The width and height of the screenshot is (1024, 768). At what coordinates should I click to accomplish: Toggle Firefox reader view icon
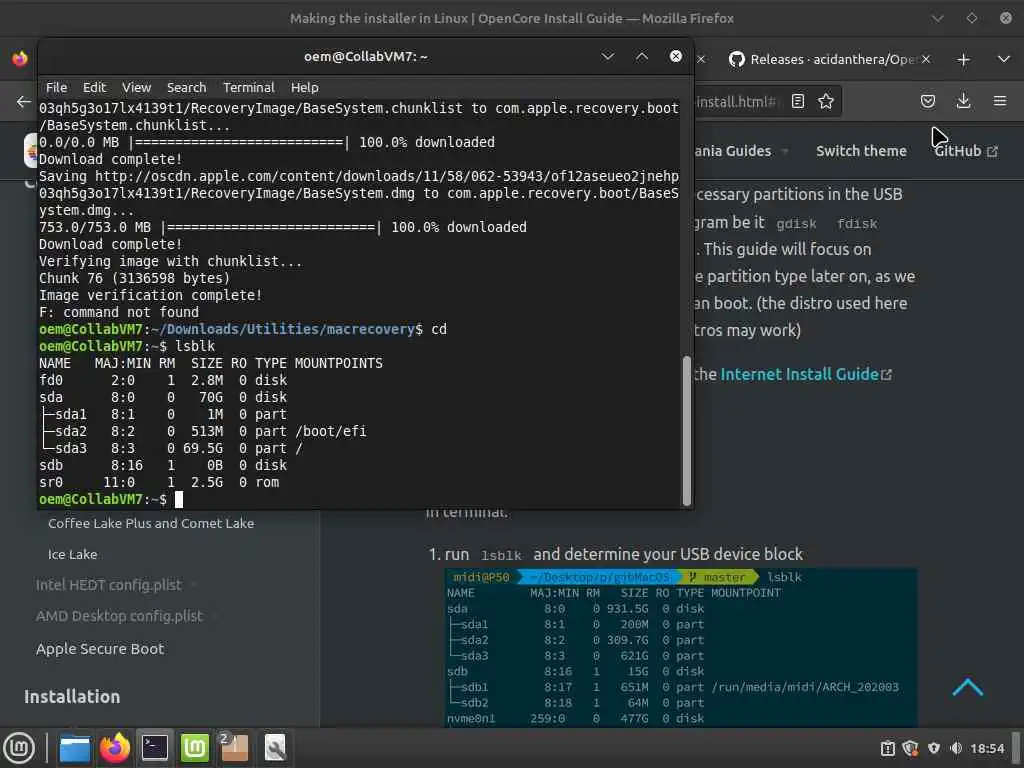[797, 101]
